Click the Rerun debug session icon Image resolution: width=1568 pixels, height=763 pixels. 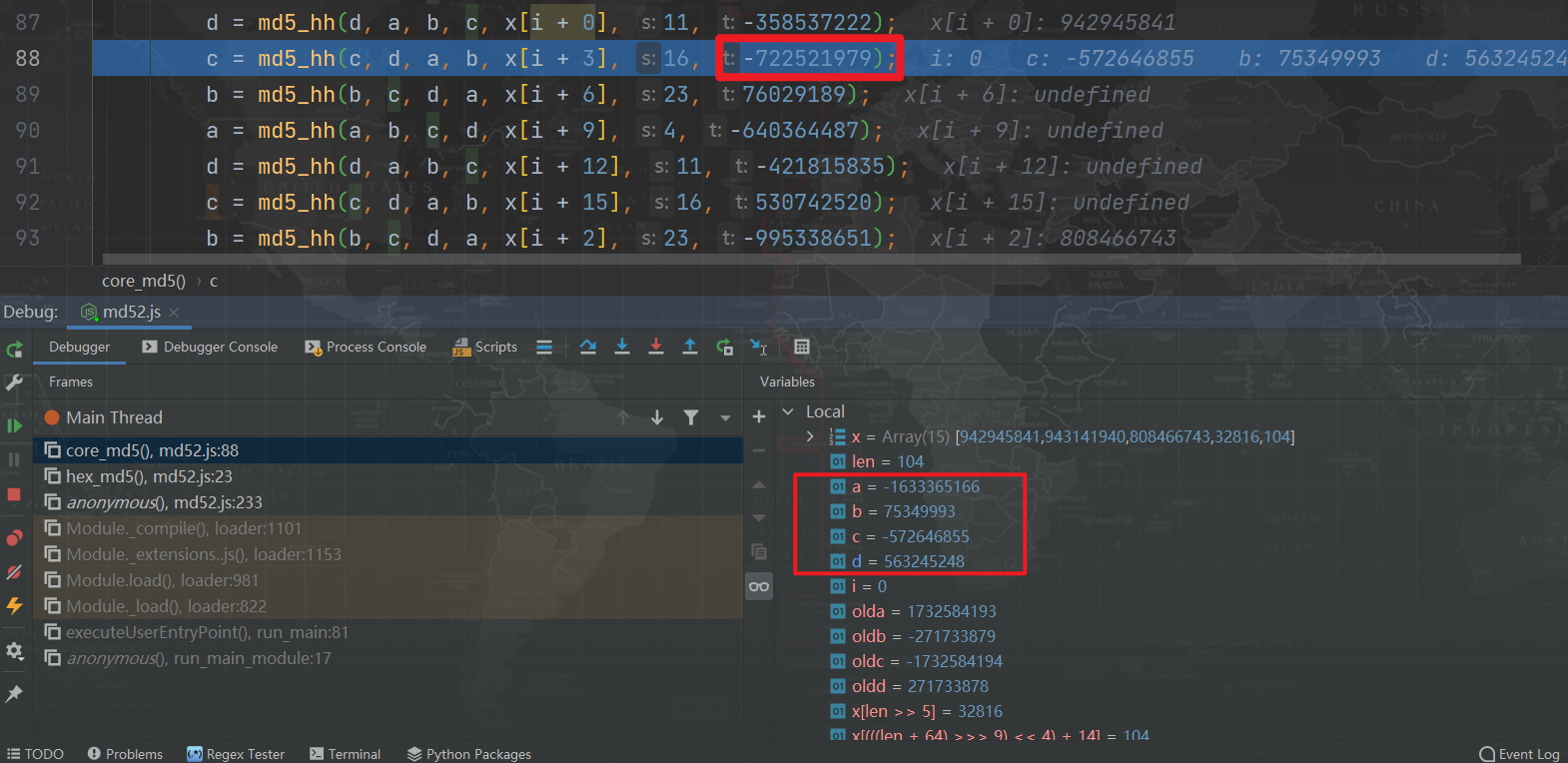(14, 350)
